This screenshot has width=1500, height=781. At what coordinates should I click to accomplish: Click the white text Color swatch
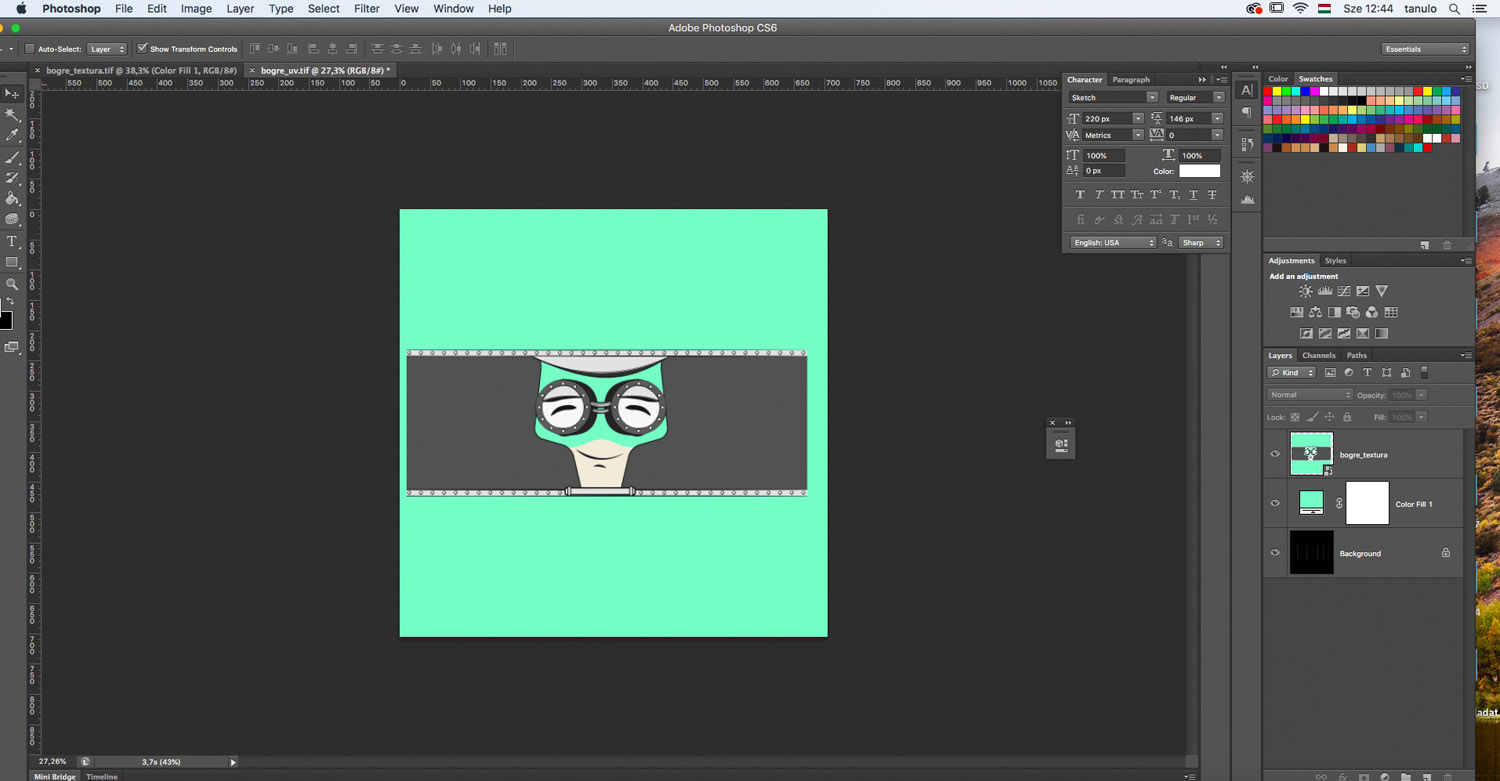1199,171
